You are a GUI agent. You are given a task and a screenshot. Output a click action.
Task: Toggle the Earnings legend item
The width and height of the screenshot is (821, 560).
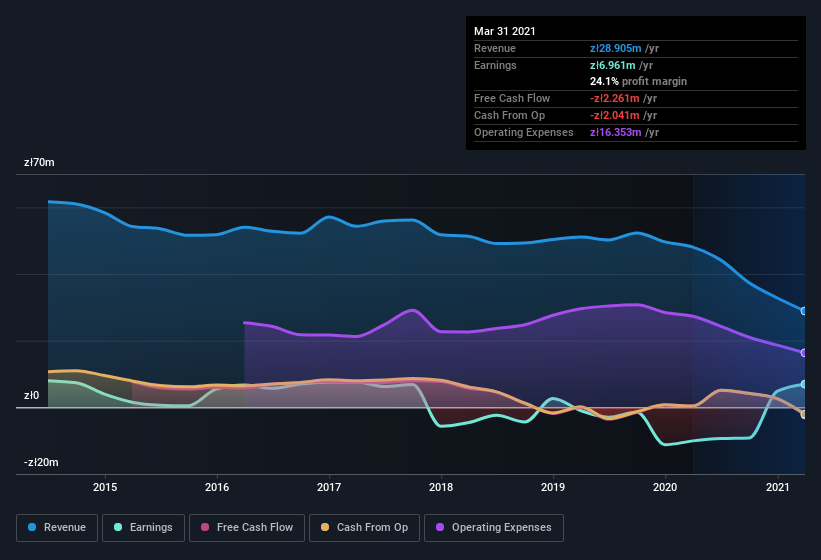click(x=143, y=527)
